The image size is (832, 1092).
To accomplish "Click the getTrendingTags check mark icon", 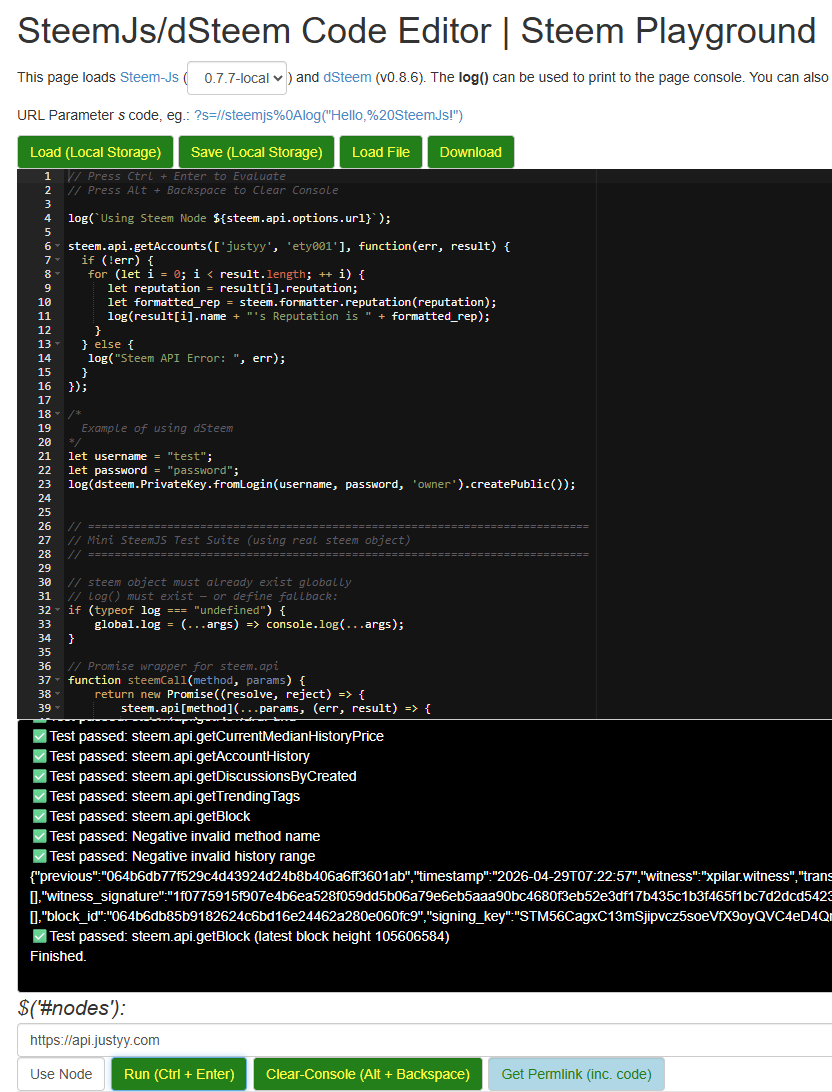I will click(39, 796).
